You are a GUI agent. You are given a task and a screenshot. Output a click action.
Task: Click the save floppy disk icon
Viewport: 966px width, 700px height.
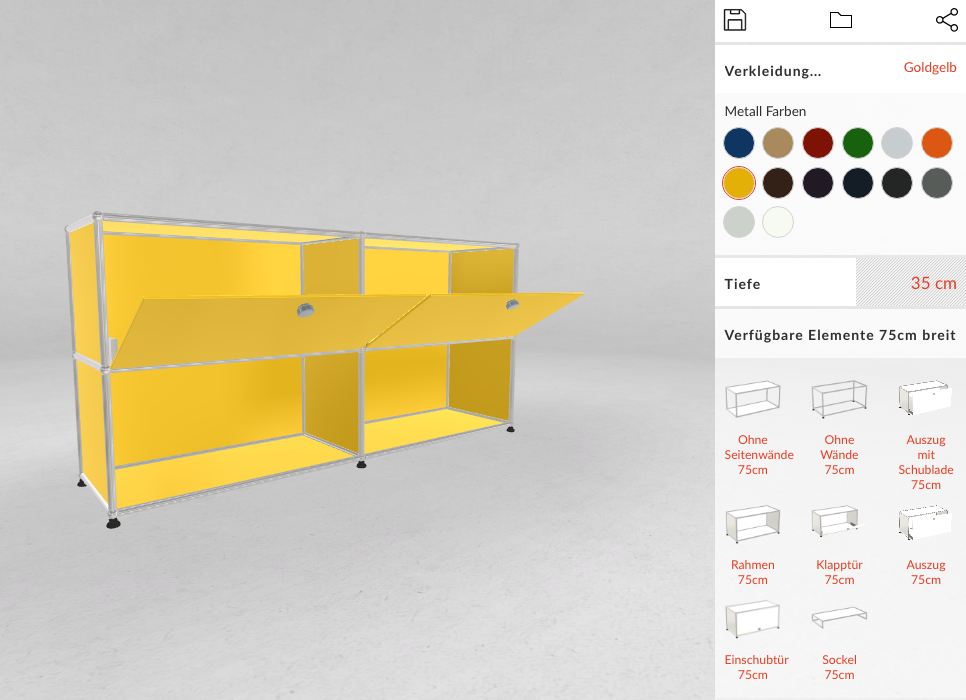tap(734, 20)
